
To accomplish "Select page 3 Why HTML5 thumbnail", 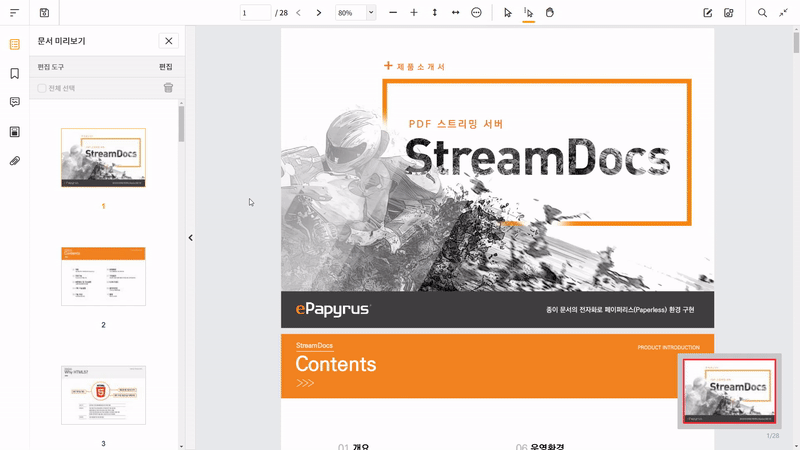I will click(103, 395).
